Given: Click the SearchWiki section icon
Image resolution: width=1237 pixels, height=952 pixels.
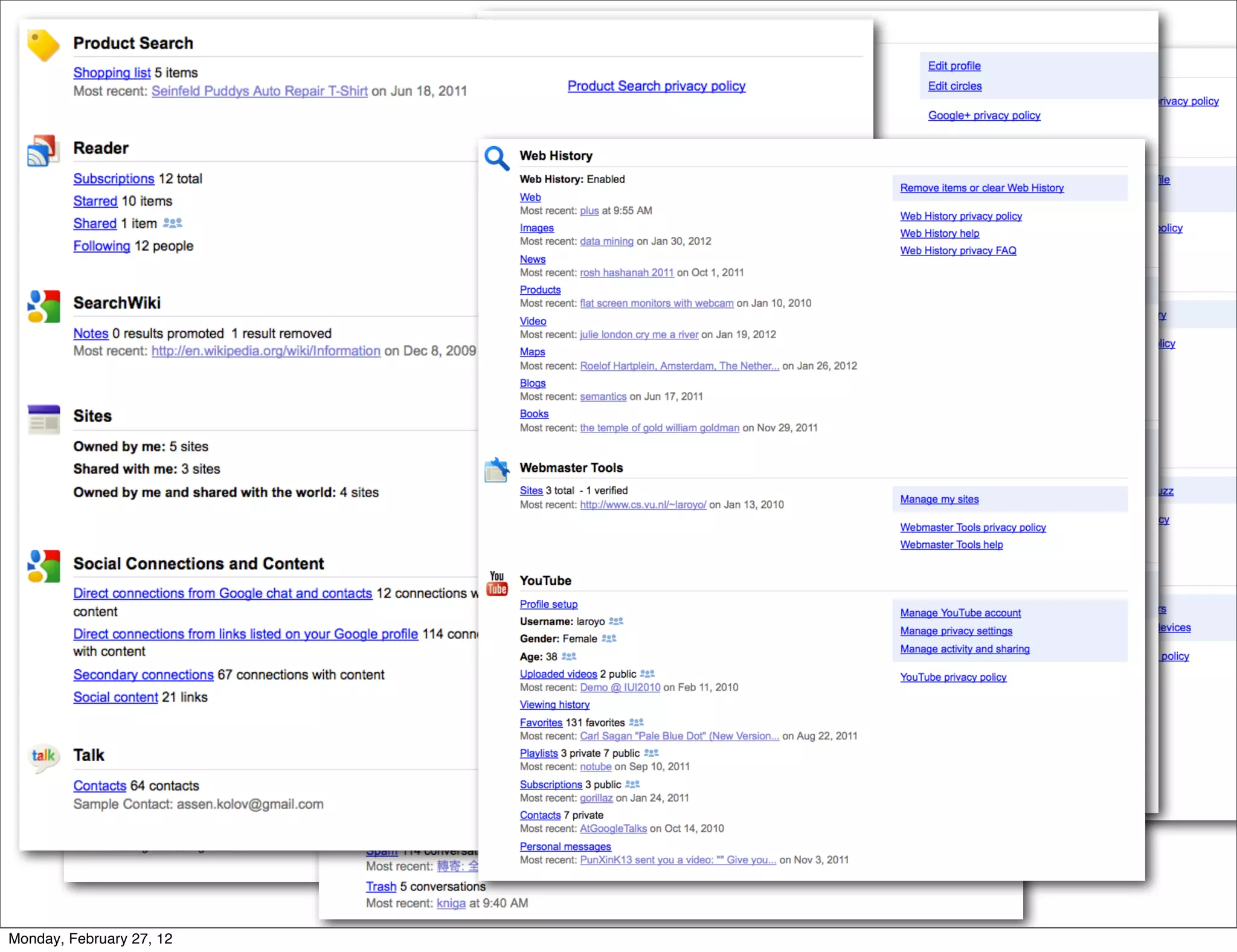Looking at the screenshot, I should pyautogui.click(x=43, y=306).
